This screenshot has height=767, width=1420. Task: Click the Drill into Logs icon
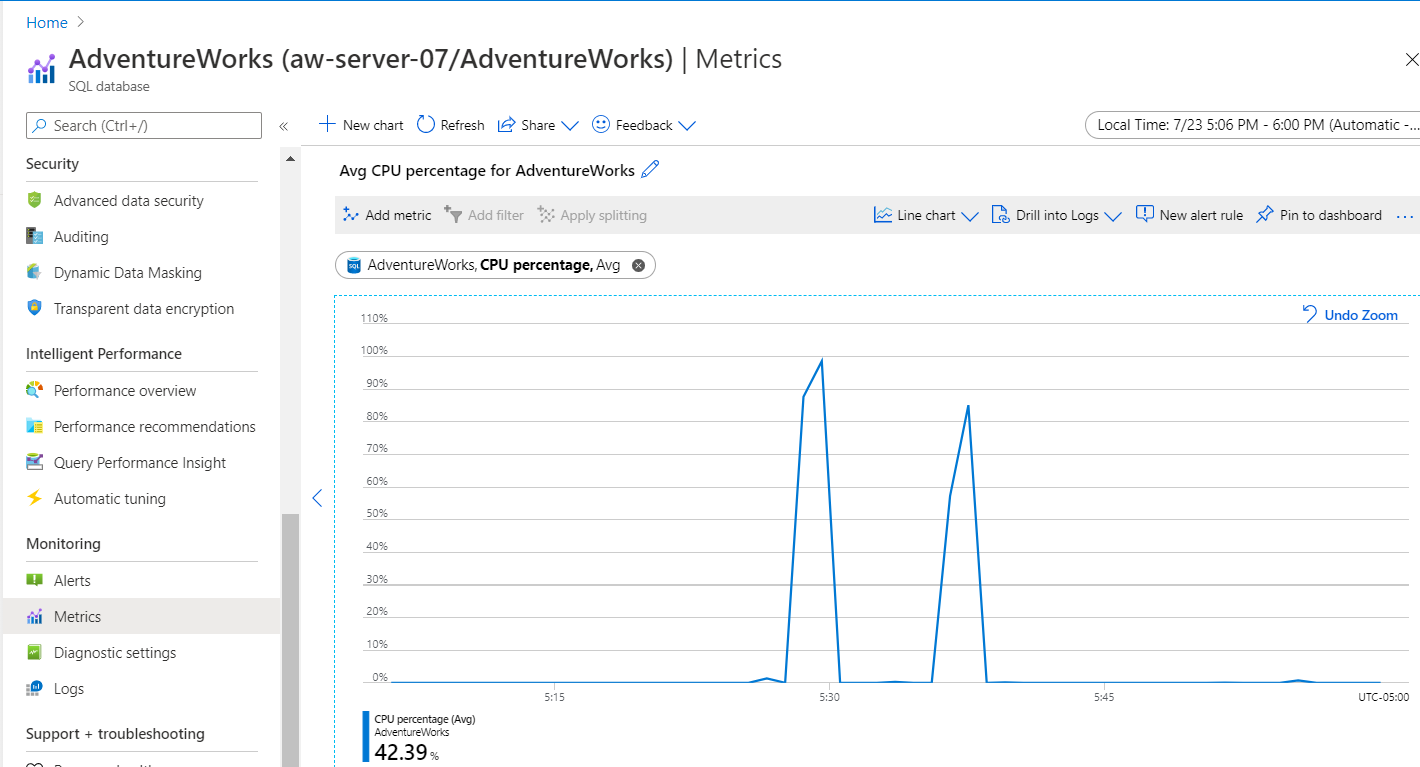pos(1000,214)
